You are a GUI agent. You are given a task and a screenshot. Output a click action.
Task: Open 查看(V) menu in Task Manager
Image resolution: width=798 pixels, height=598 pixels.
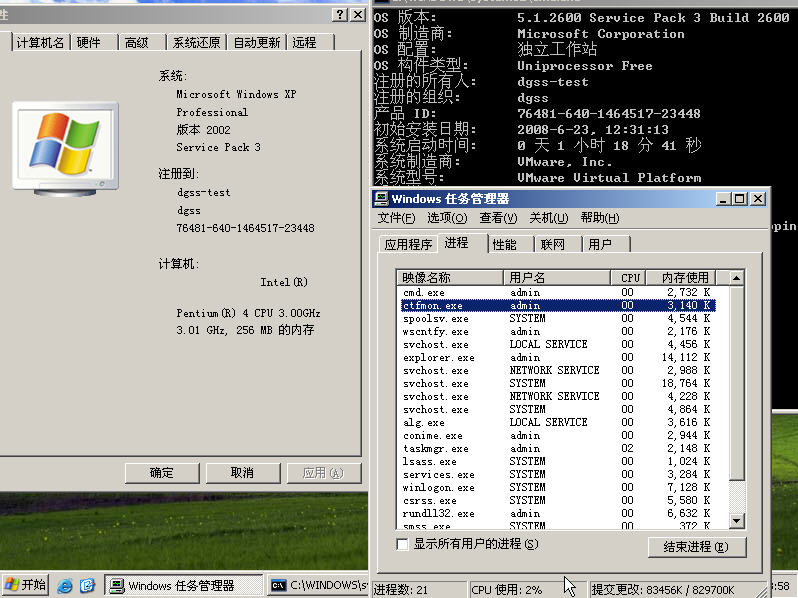pyautogui.click(x=498, y=218)
